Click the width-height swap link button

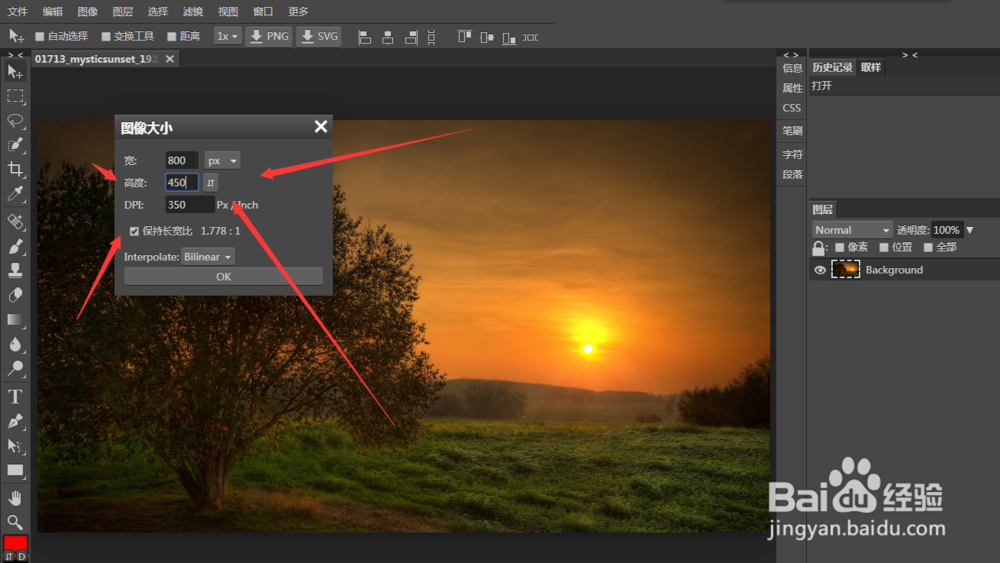tap(210, 183)
